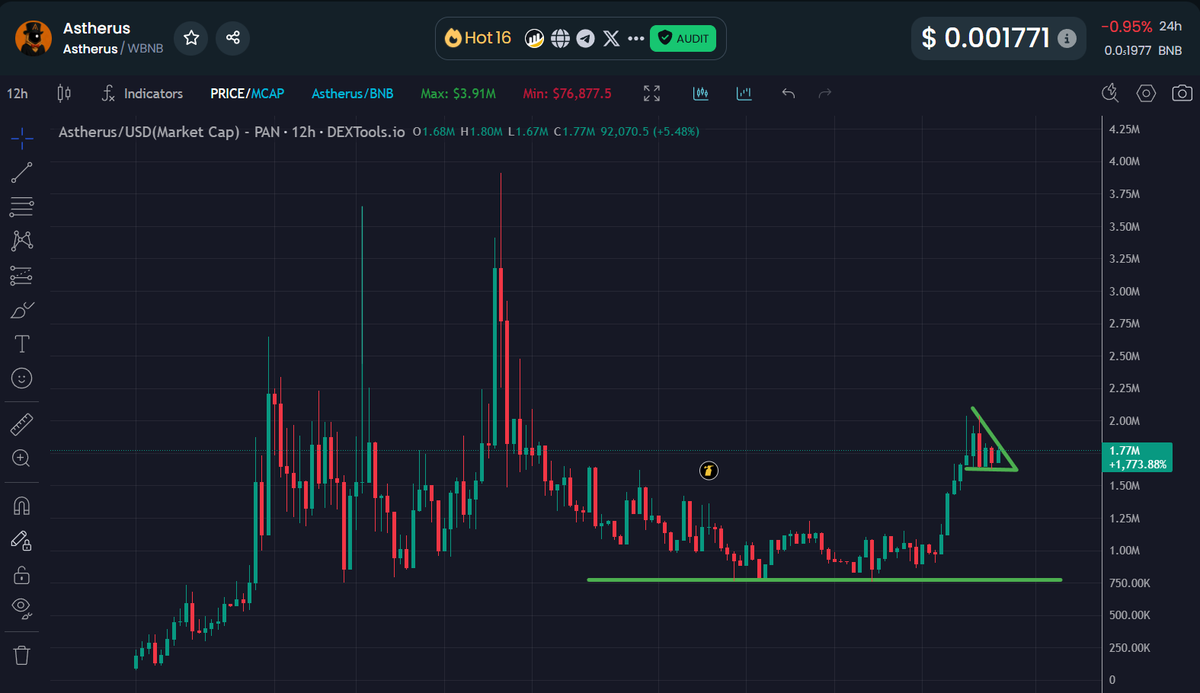
Task: Open chart settings hexagon icon
Action: coord(1146,93)
